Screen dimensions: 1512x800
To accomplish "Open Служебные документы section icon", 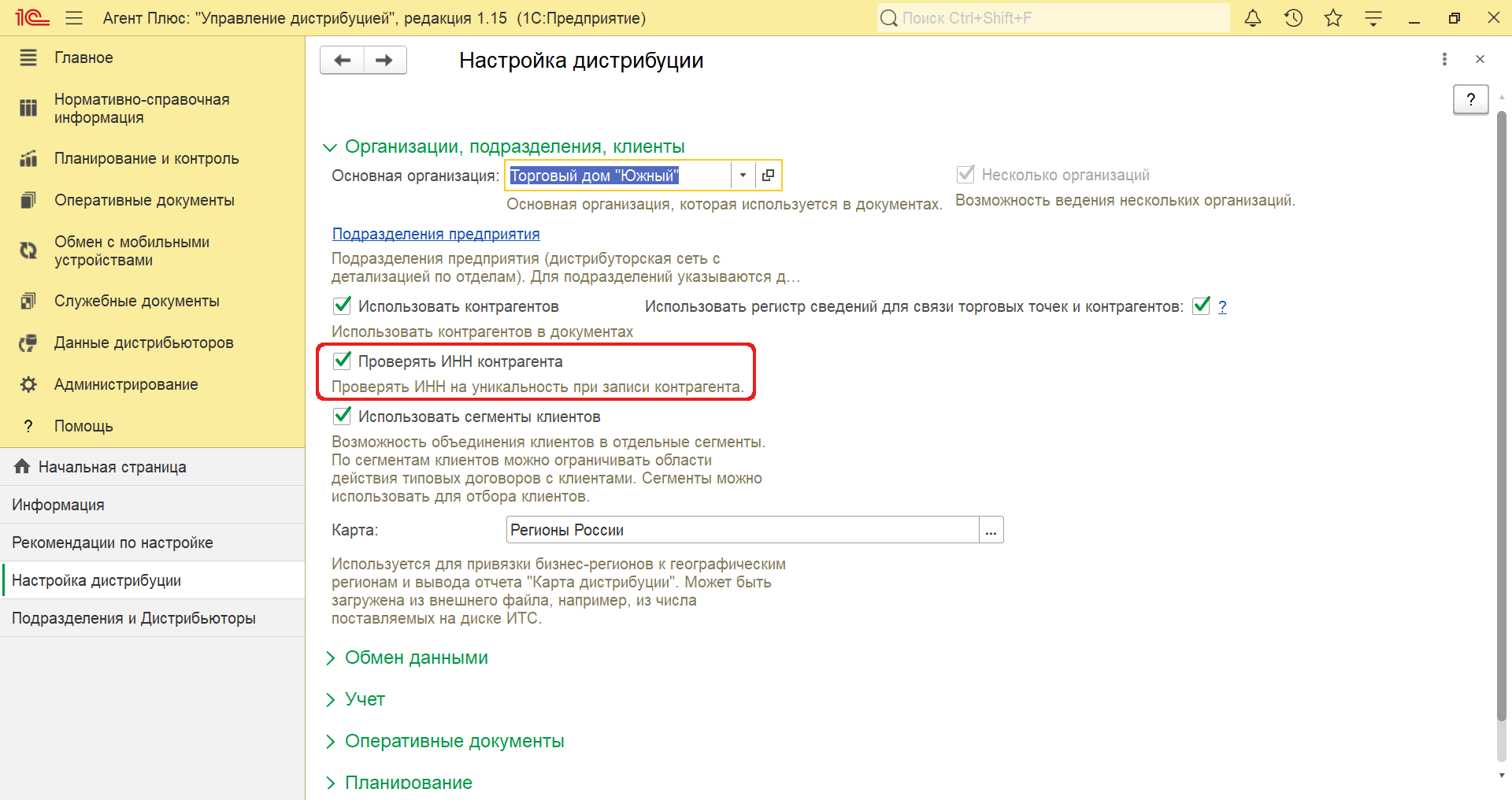I will click(28, 301).
